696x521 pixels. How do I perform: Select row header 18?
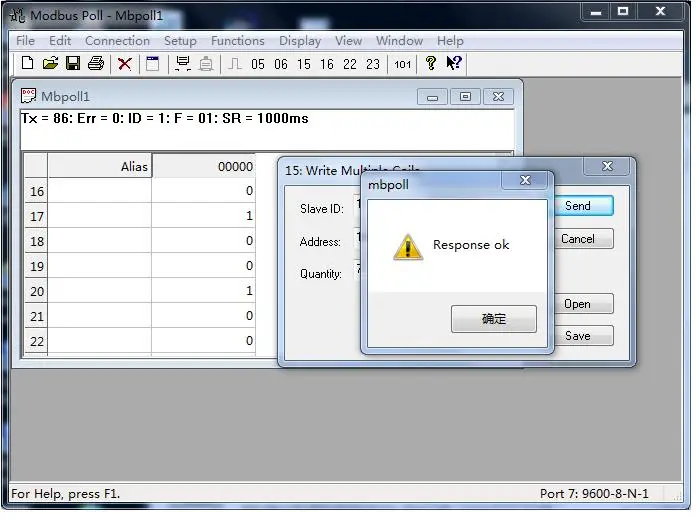click(x=36, y=241)
